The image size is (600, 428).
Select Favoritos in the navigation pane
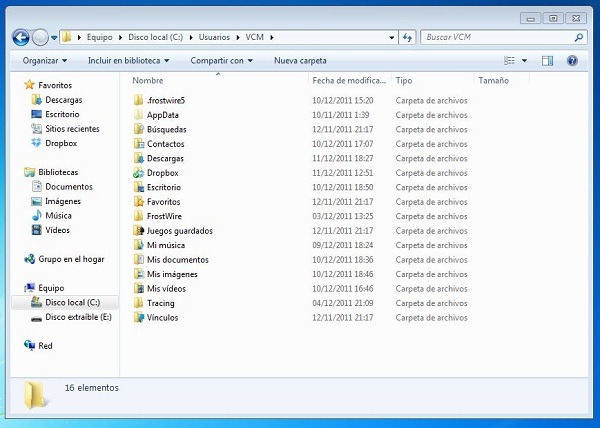55,85
